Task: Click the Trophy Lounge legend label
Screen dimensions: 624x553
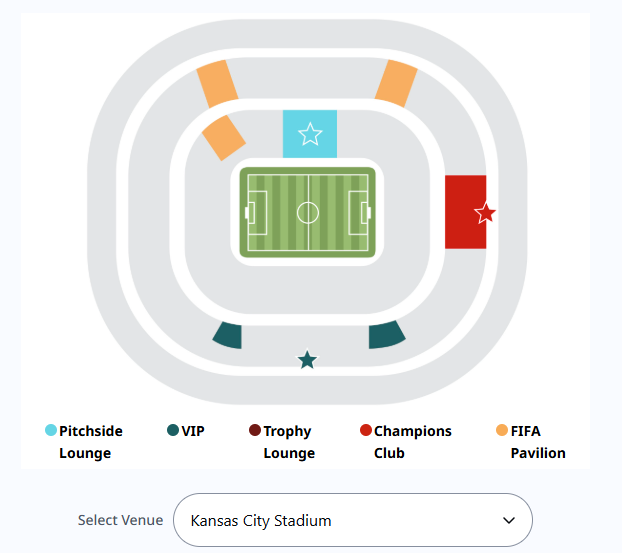Action: pyautogui.click(x=289, y=442)
